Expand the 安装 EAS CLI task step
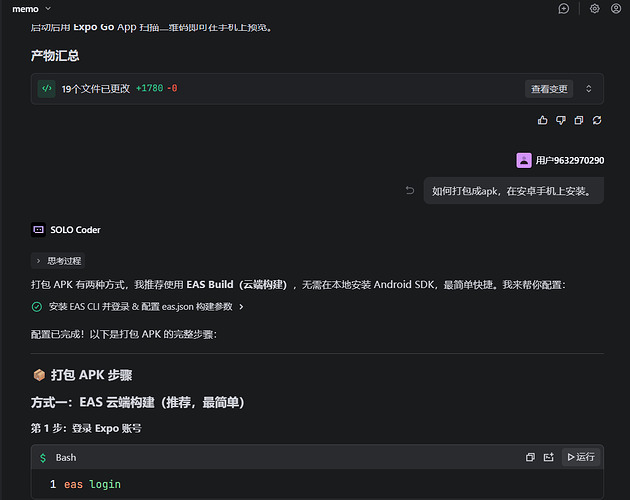Viewport: 630px width, 500px height. [241, 307]
